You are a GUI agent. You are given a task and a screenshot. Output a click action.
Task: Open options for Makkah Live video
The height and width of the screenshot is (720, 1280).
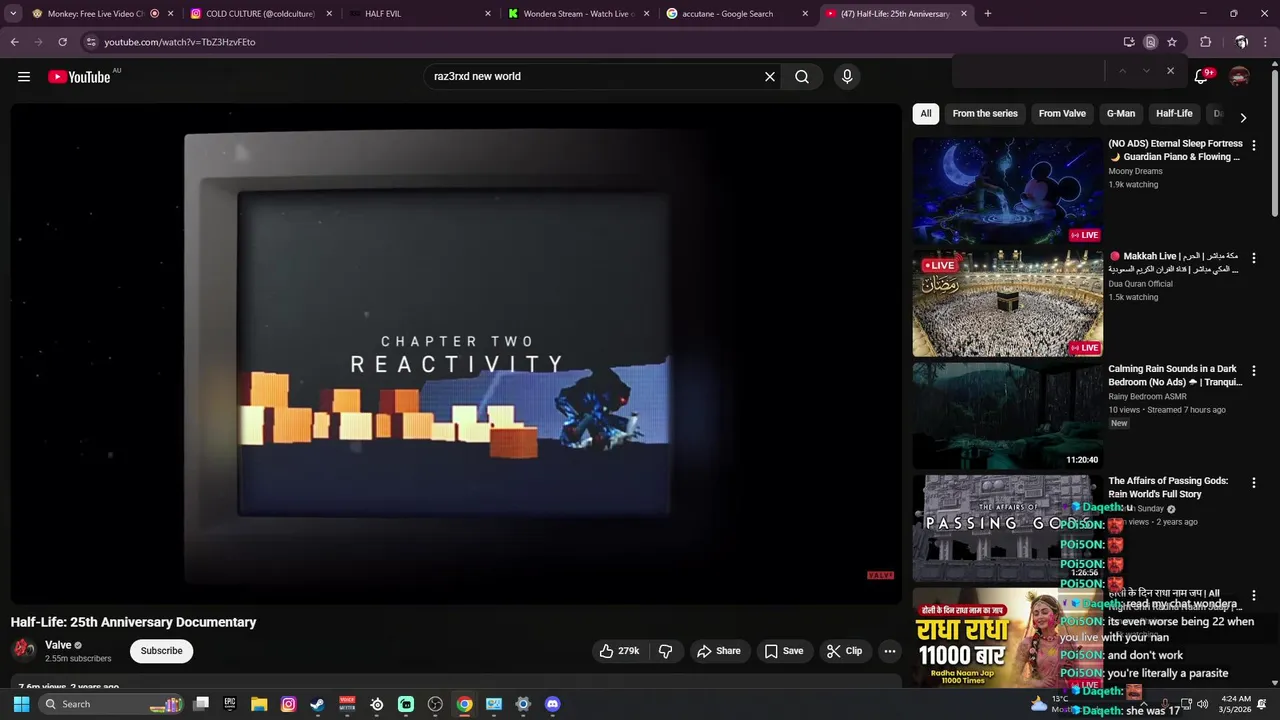pyautogui.click(x=1253, y=258)
